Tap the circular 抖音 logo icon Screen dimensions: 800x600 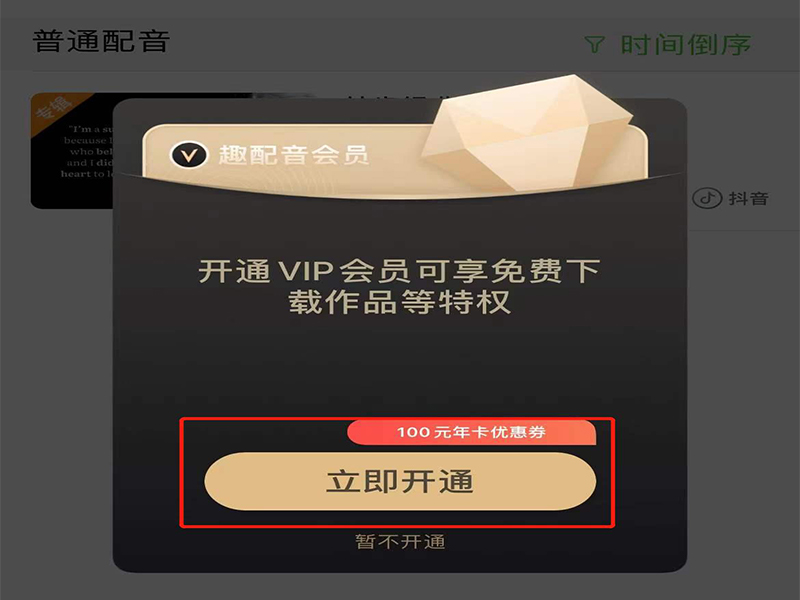tap(707, 198)
